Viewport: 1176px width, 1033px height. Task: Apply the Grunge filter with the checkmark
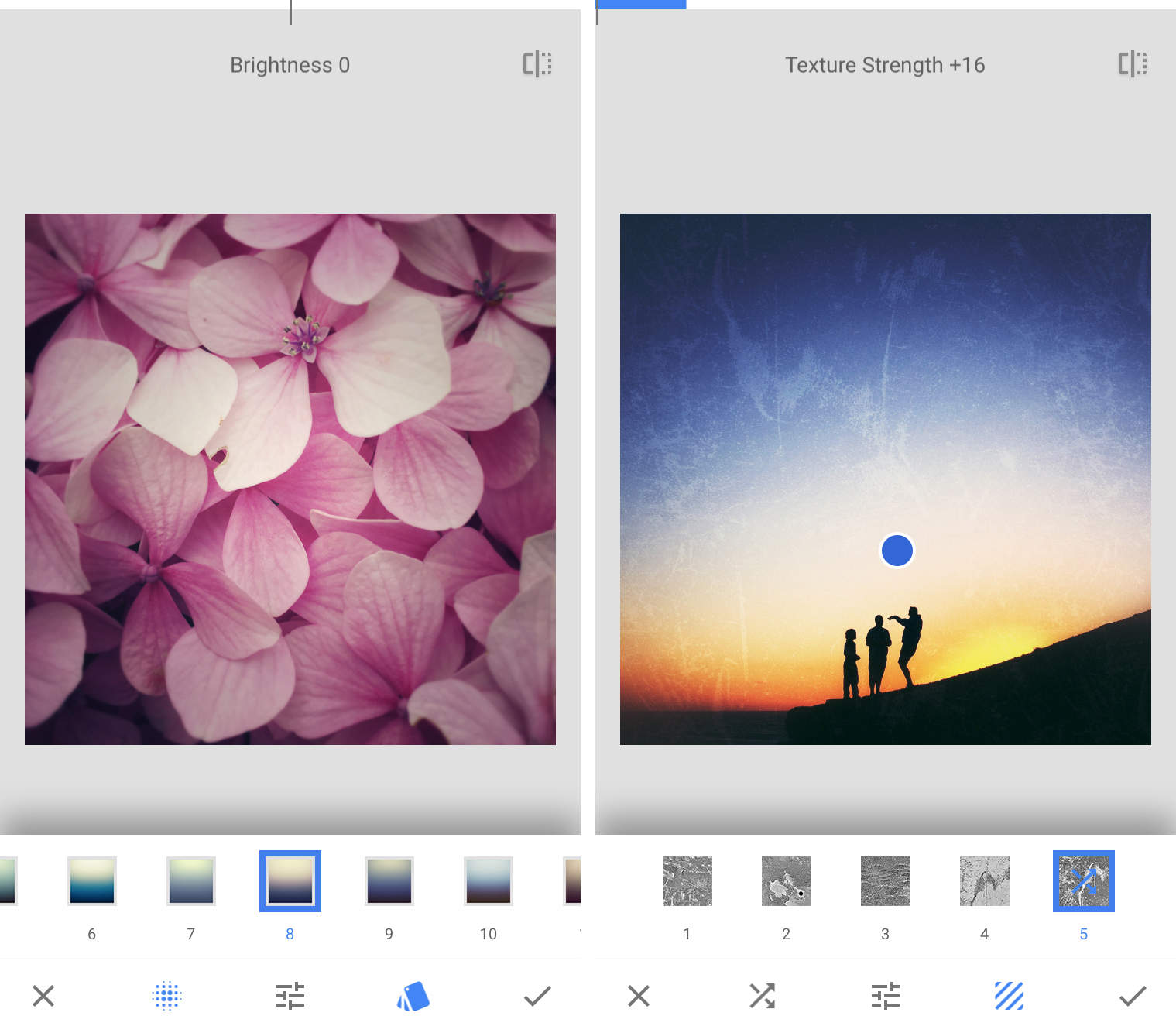point(1133,996)
